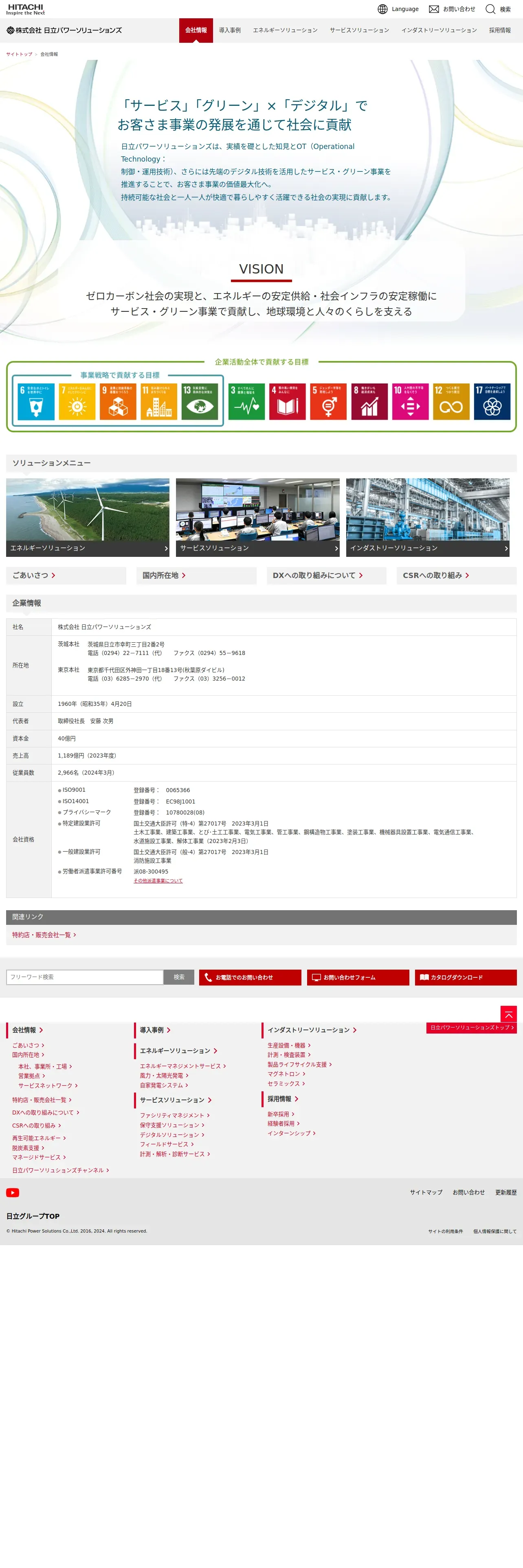Open the 更新履歴 footer link
This screenshot has height=1568, width=523.
(x=506, y=1192)
